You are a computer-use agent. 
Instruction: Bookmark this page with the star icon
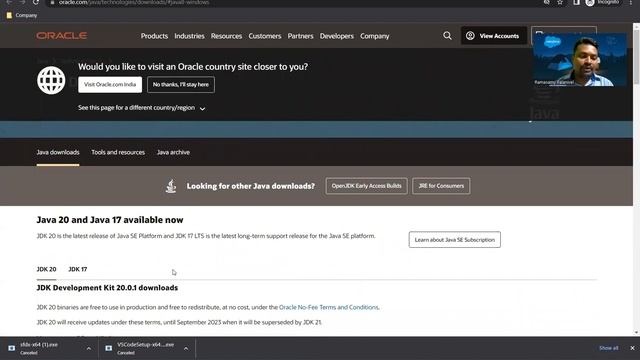[x=560, y=2]
